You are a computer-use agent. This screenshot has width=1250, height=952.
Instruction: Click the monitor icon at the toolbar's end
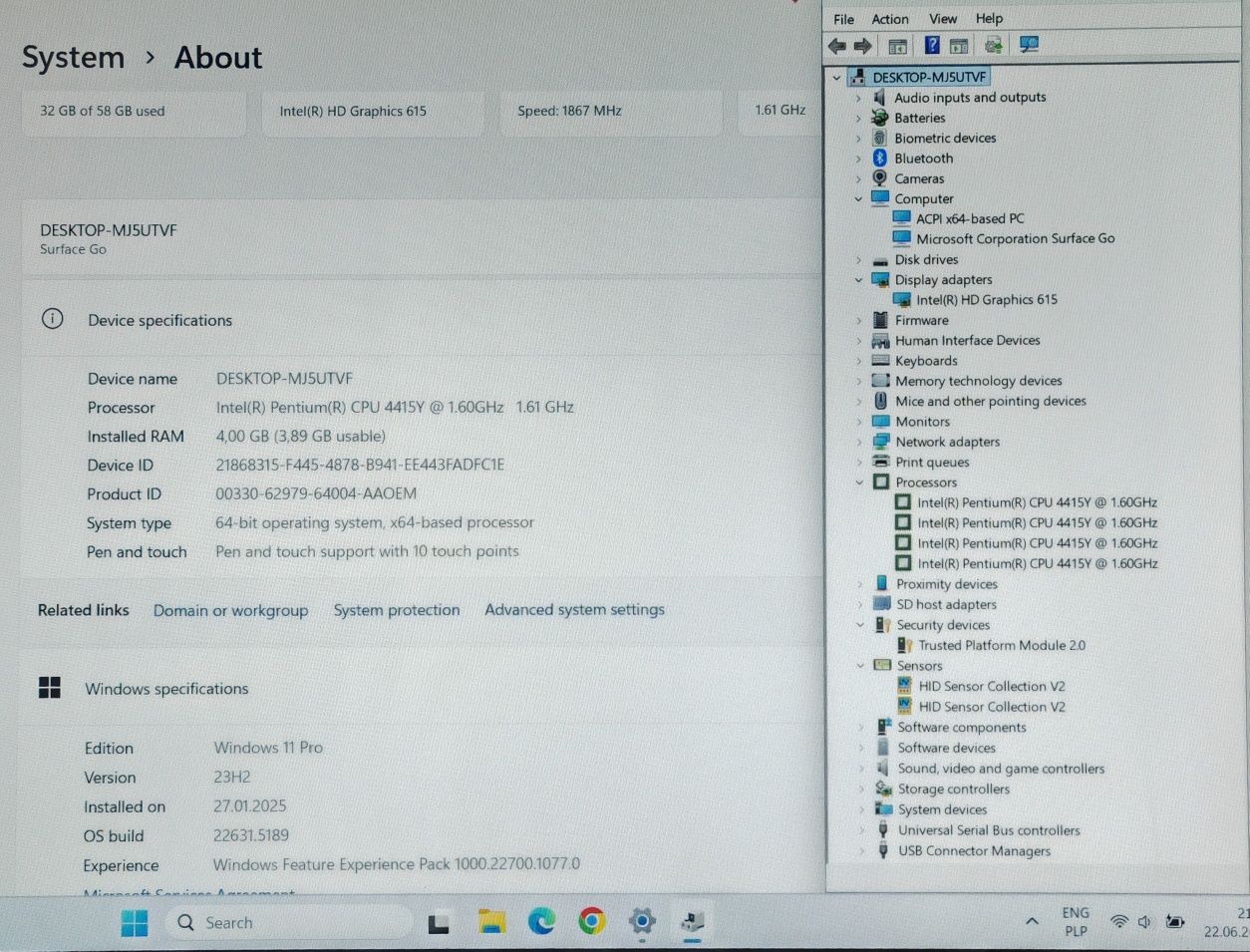pyautogui.click(x=1029, y=46)
